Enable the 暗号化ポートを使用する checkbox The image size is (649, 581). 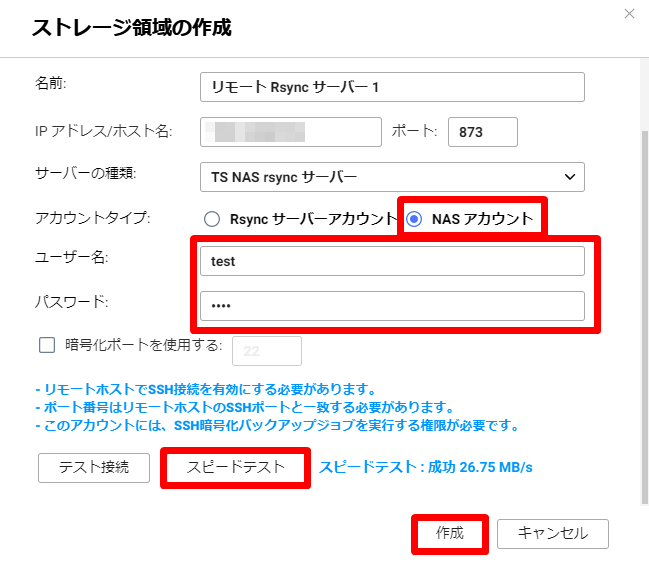click(x=47, y=346)
